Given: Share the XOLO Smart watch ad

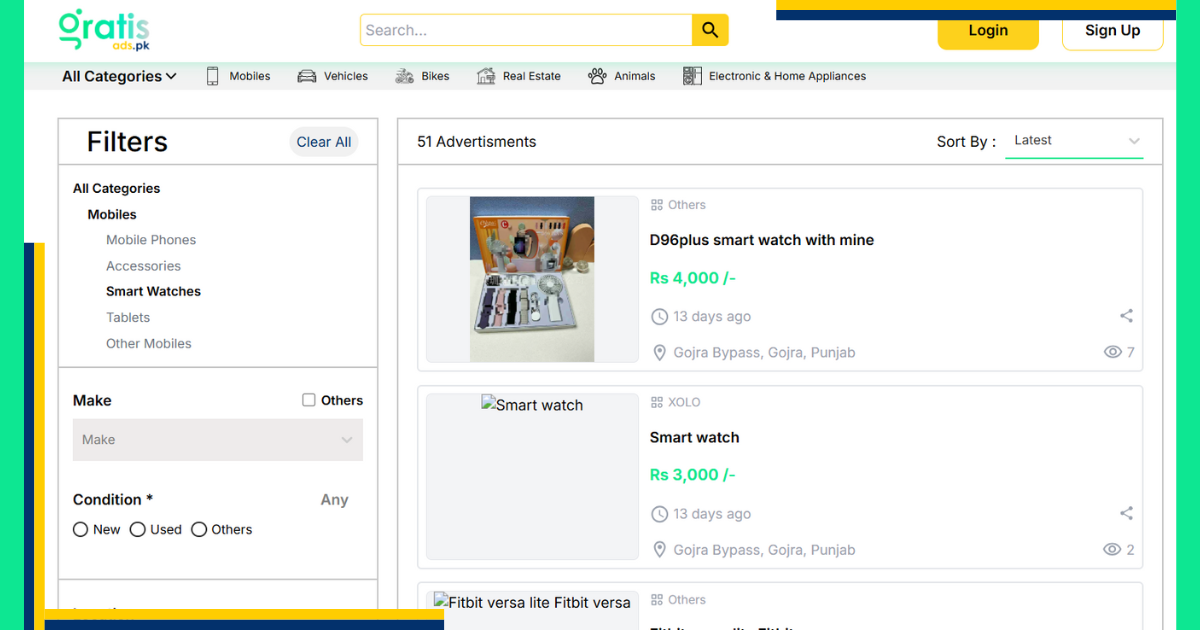Looking at the screenshot, I should tap(1126, 514).
